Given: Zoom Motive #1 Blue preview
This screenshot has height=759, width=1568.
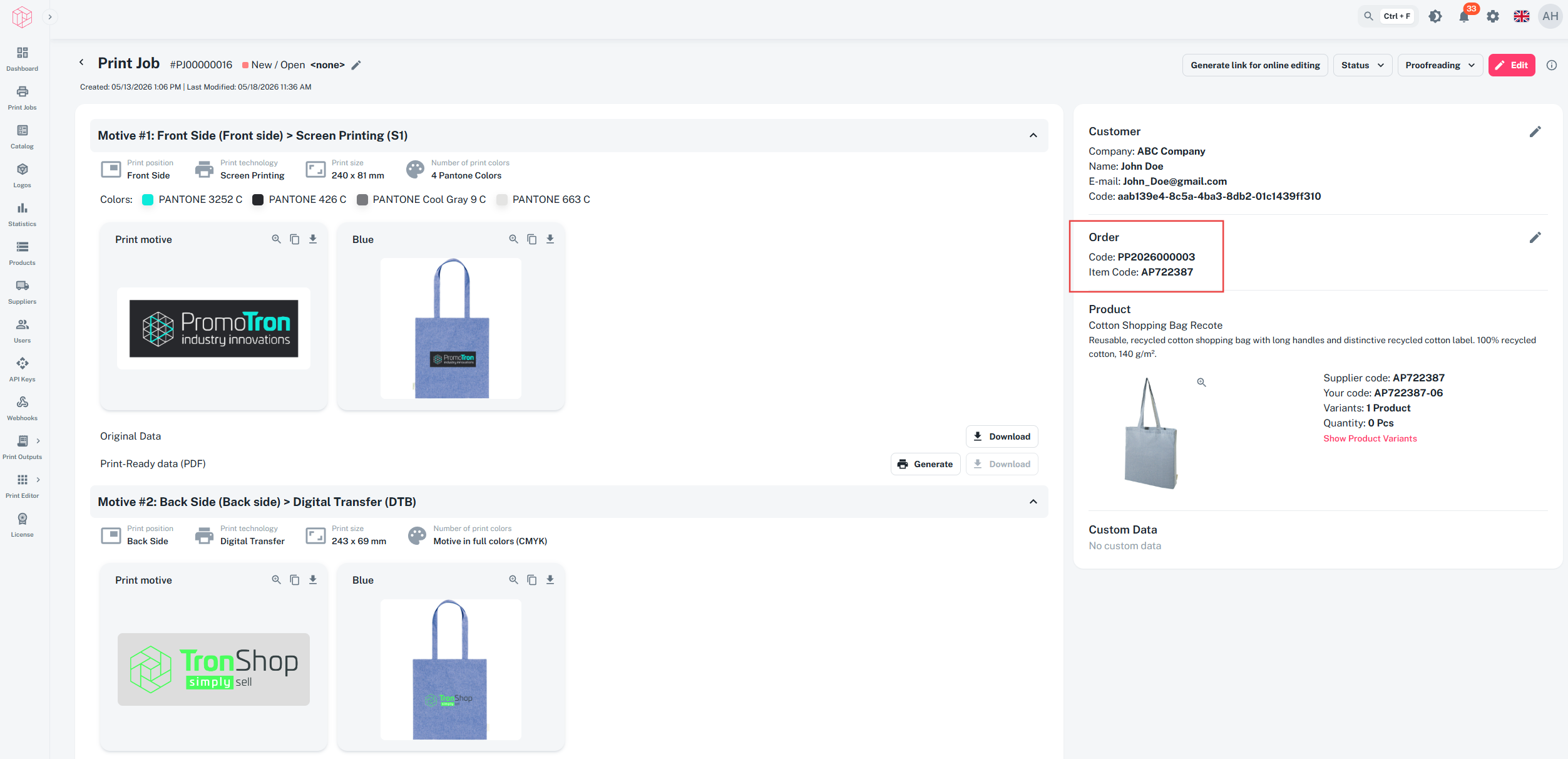Looking at the screenshot, I should [513, 239].
